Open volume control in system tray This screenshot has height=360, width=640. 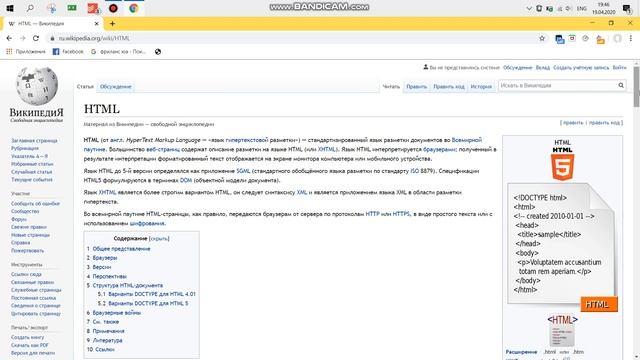click(x=569, y=9)
